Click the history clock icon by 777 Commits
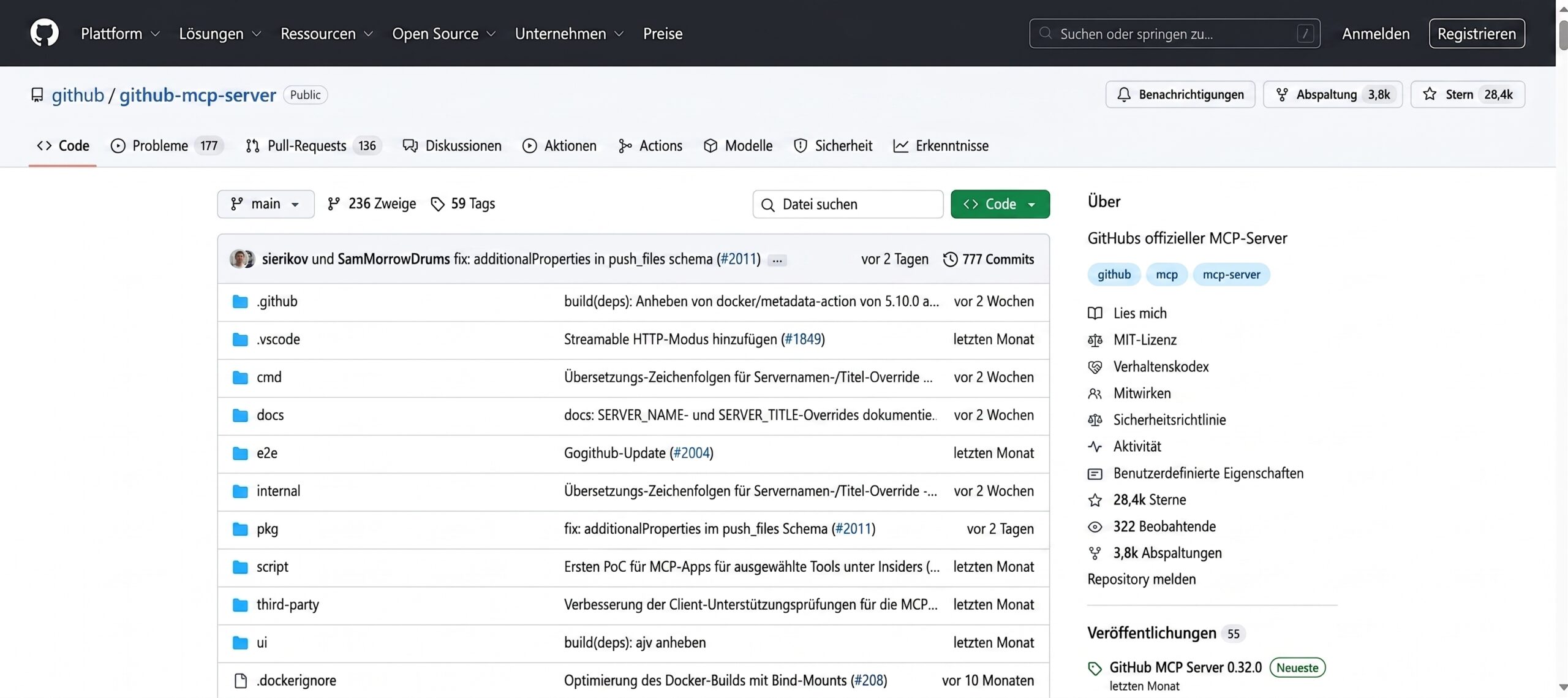Screen dimensions: 1568x698 [950, 259]
